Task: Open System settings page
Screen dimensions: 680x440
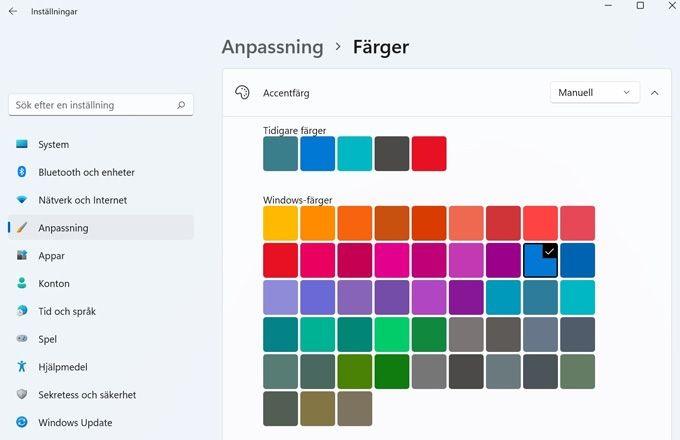Action: pyautogui.click(x=101, y=144)
